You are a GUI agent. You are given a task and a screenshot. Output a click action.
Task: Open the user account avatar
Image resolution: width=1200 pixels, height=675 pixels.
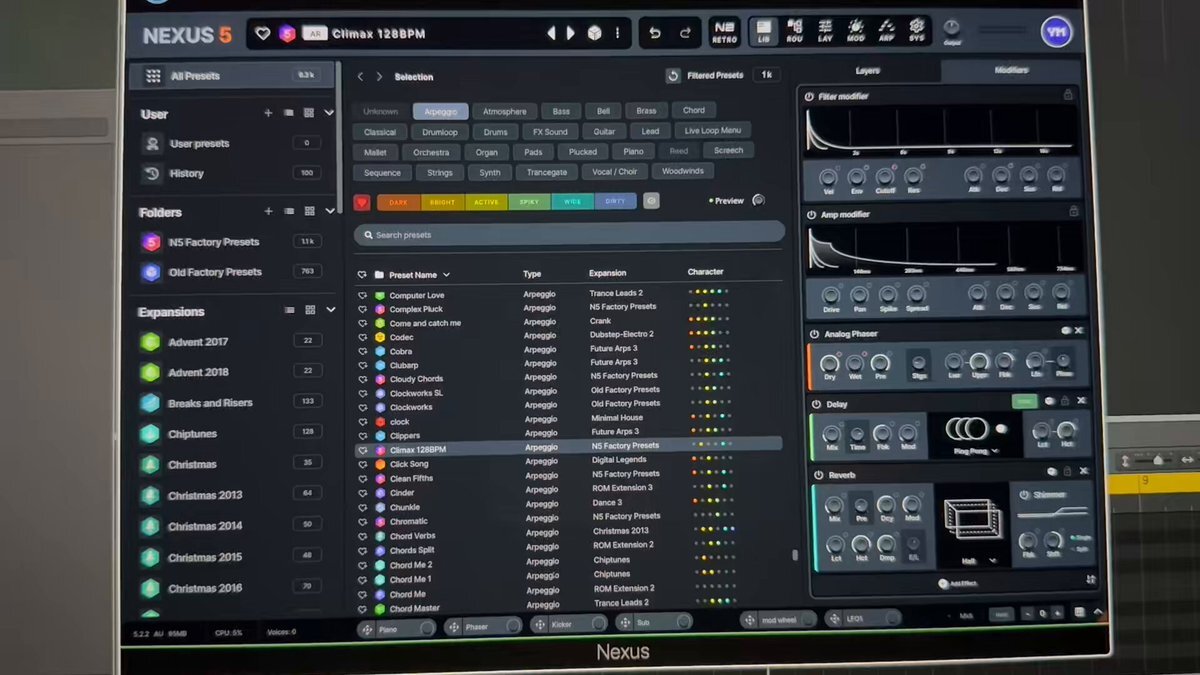[1056, 32]
